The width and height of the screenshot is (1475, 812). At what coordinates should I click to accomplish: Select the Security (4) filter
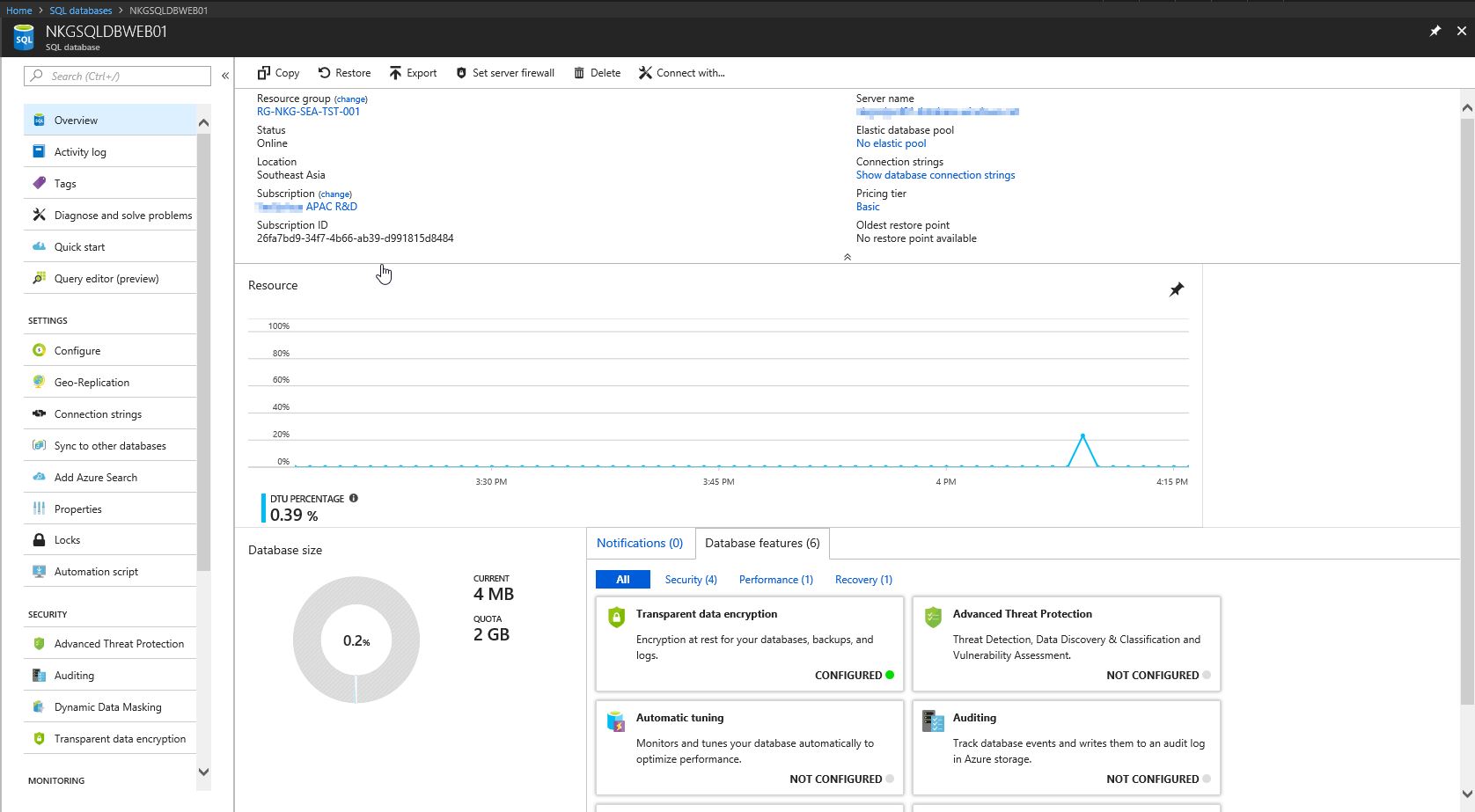pos(691,580)
